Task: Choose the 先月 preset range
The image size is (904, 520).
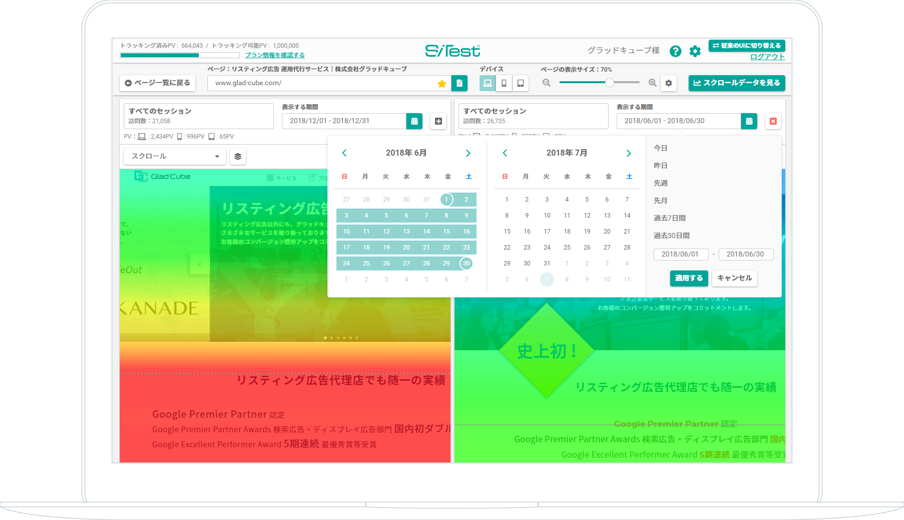Action: point(661,201)
